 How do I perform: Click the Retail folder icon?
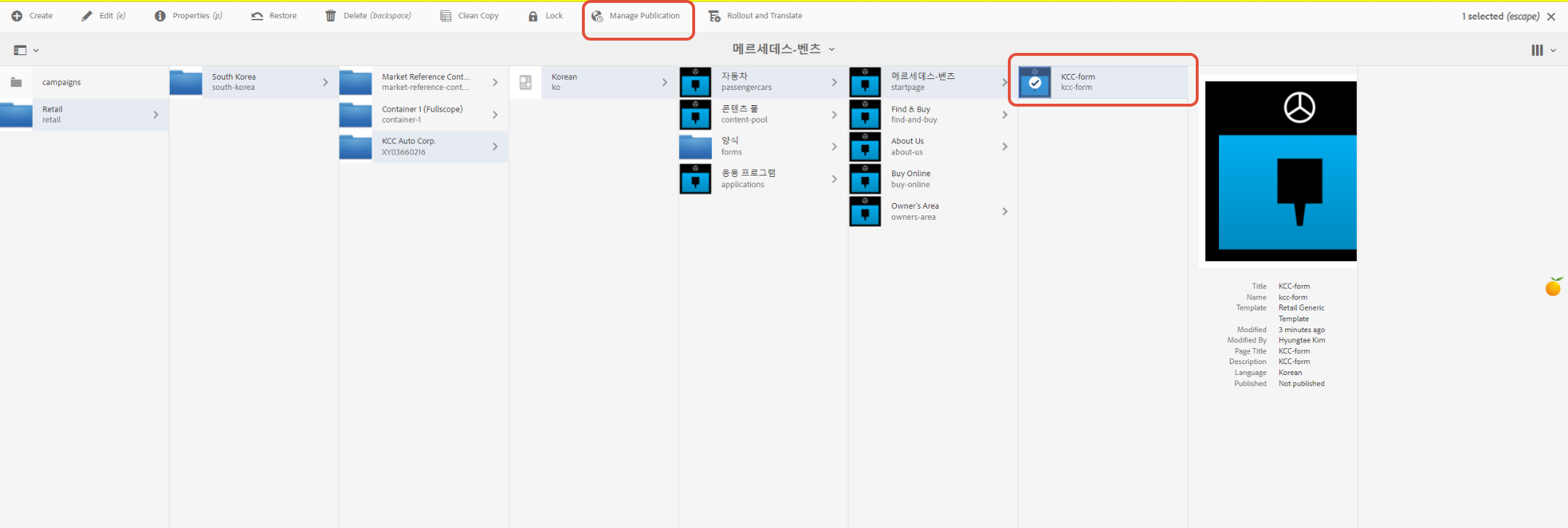coord(16,115)
